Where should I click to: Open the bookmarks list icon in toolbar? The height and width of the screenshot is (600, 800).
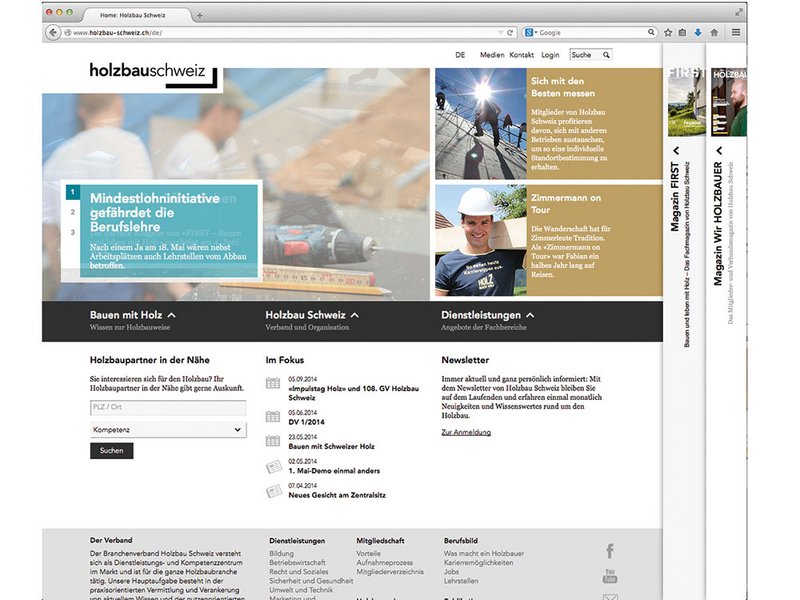tap(683, 33)
